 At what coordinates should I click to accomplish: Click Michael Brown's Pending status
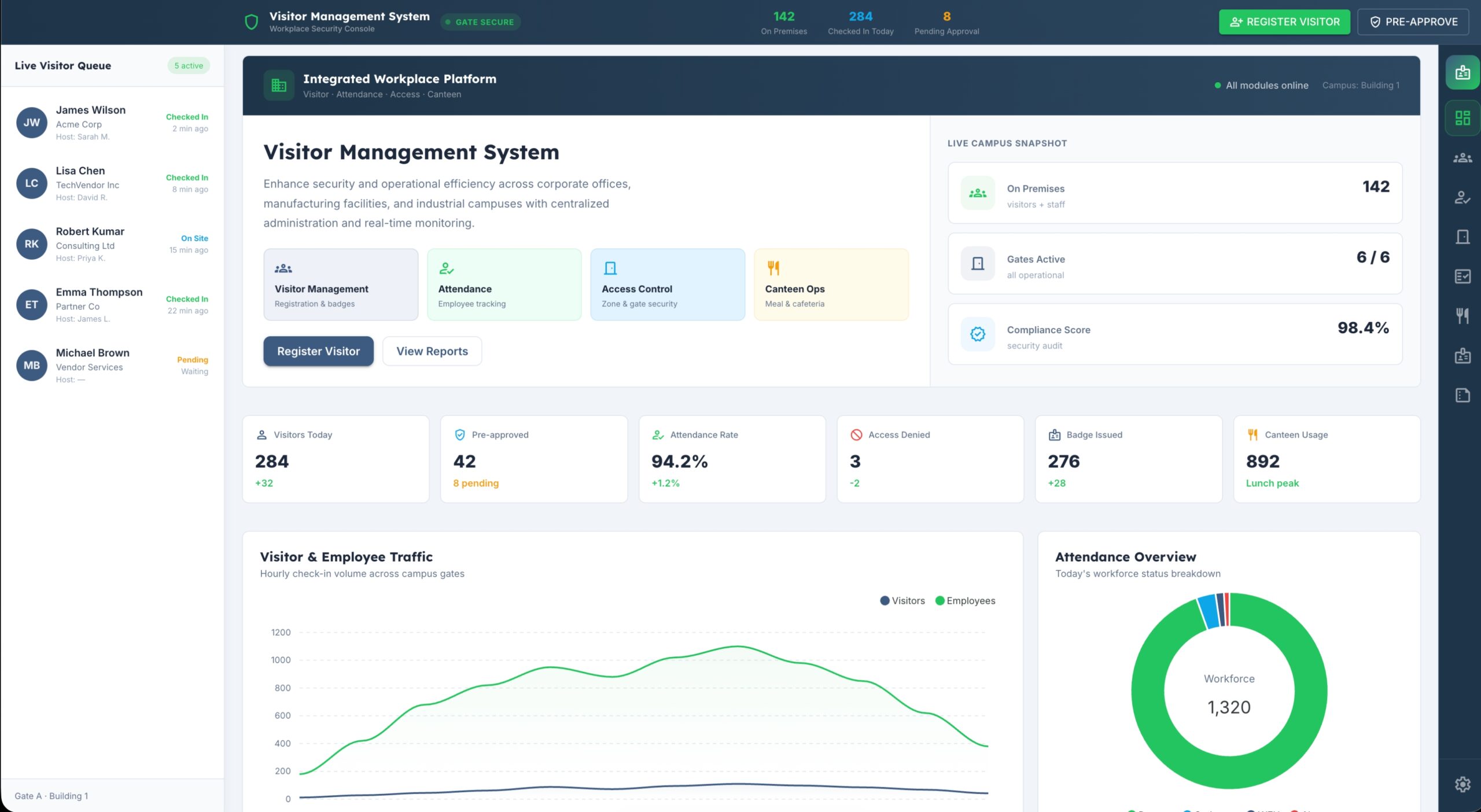[193, 360]
